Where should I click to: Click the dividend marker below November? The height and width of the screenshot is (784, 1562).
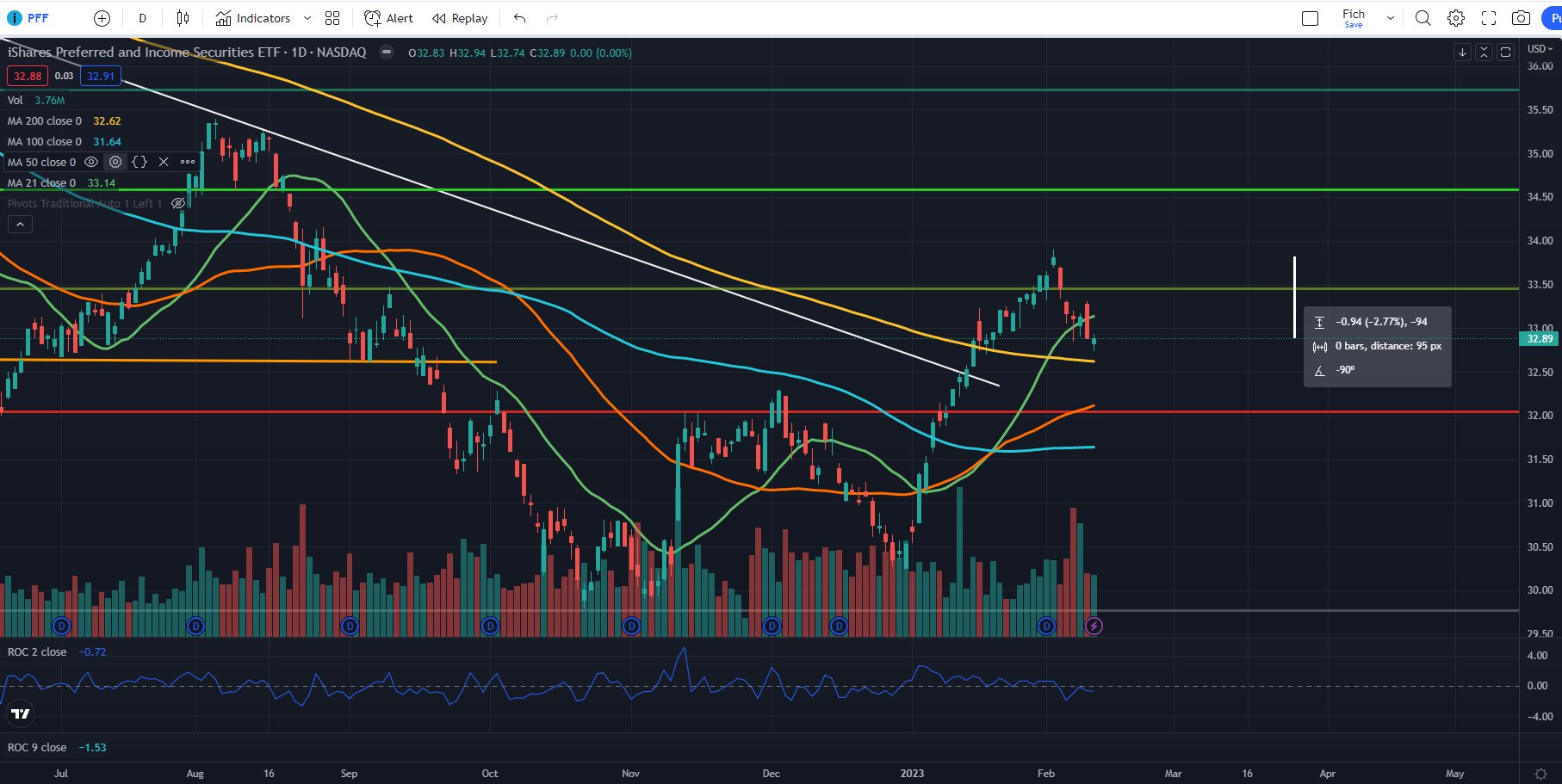(631, 626)
